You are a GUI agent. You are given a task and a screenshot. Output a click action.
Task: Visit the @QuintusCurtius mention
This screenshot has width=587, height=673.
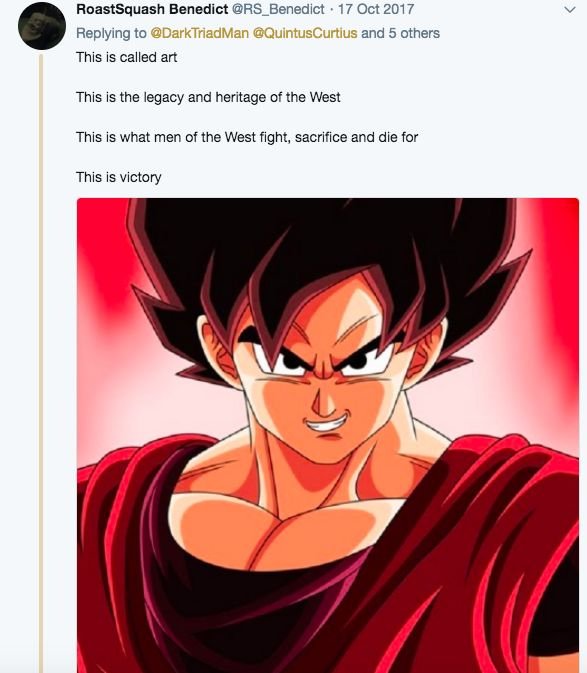[x=305, y=33]
